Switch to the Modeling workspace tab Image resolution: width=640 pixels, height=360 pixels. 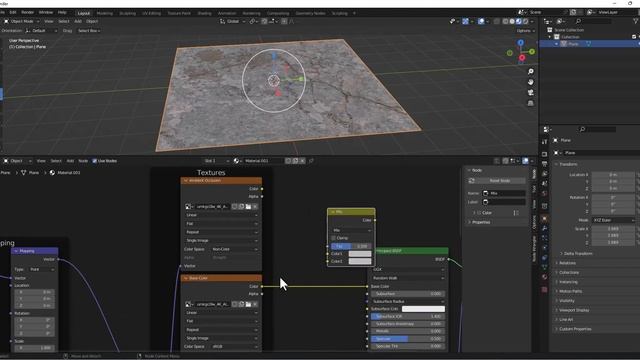(104, 13)
